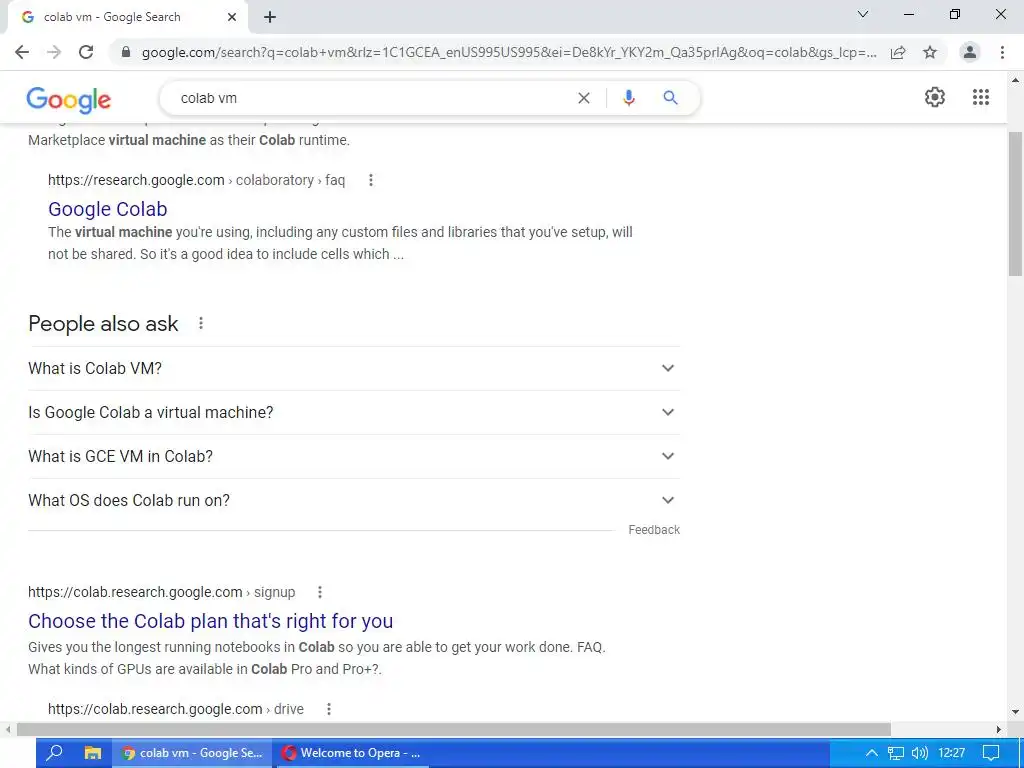Open People also ask options menu
The height and width of the screenshot is (768, 1024).
coord(200,323)
